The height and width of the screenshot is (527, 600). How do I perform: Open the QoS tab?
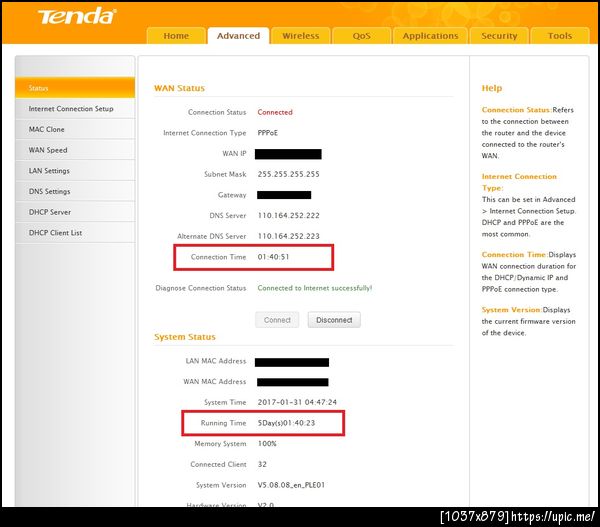coord(361,36)
